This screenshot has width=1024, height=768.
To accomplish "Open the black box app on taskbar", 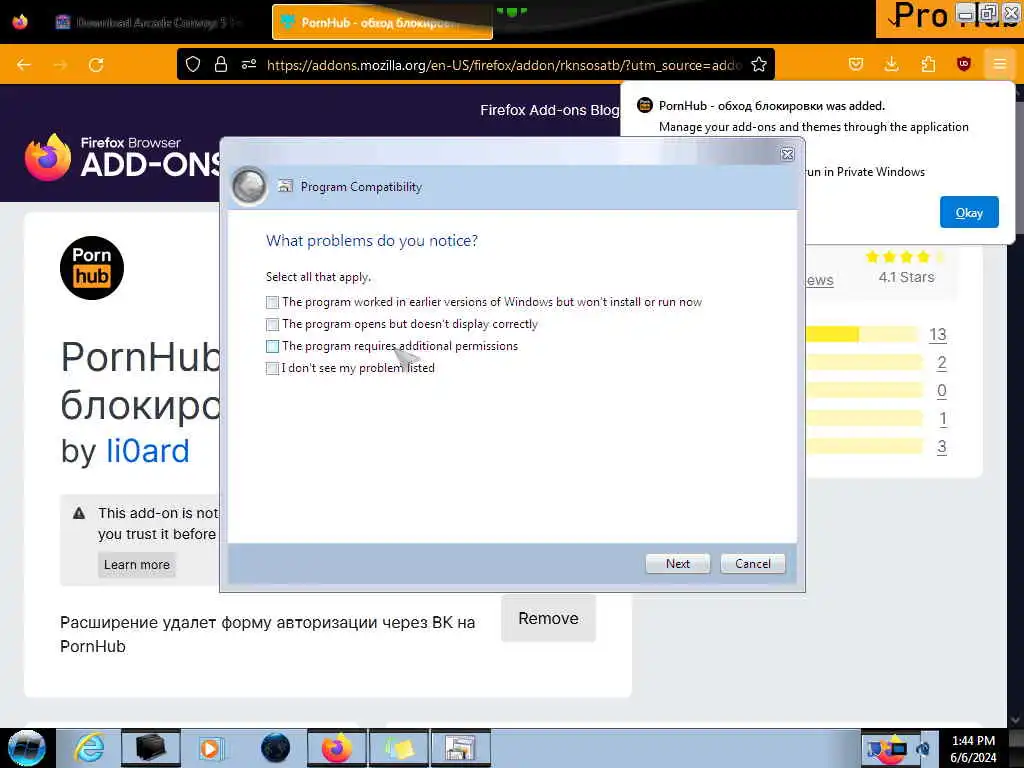I will click(151, 748).
